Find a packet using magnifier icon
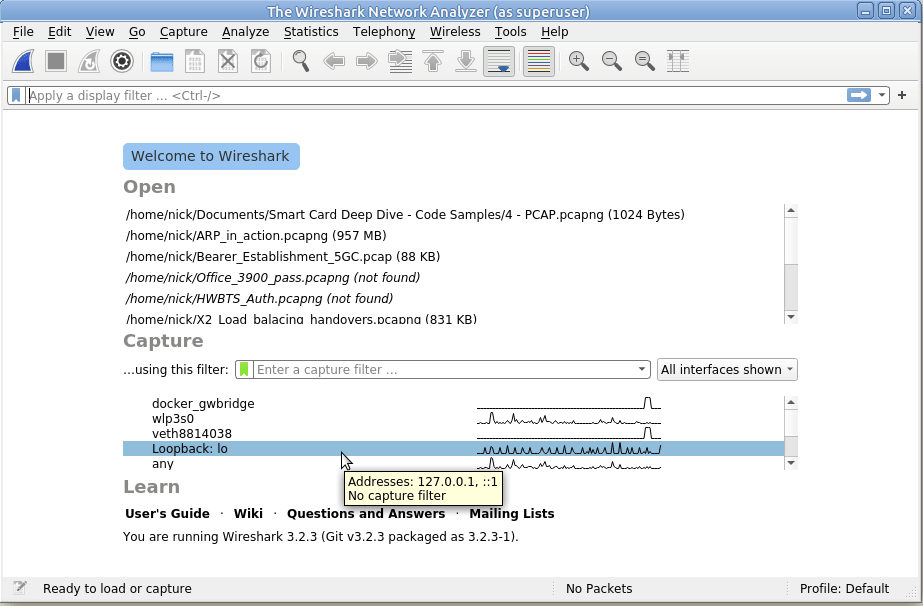 point(301,61)
